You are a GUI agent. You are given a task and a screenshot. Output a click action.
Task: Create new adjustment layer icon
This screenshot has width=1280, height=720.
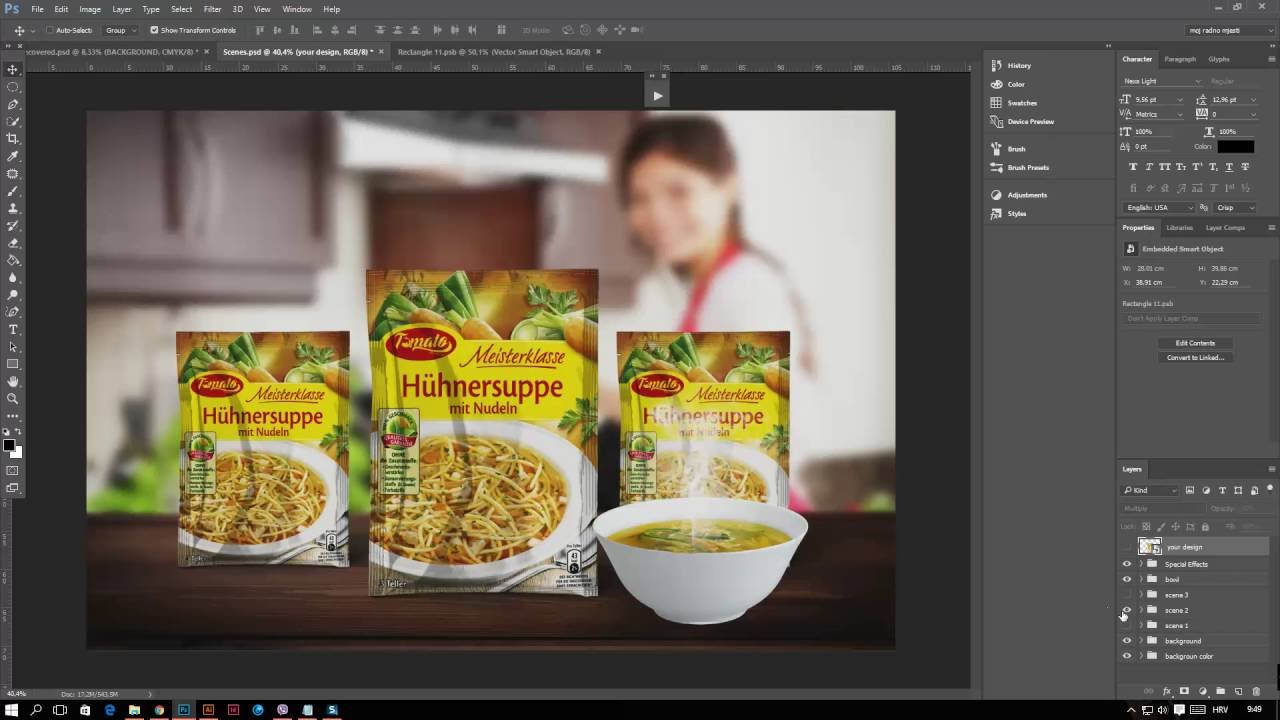point(1202,691)
